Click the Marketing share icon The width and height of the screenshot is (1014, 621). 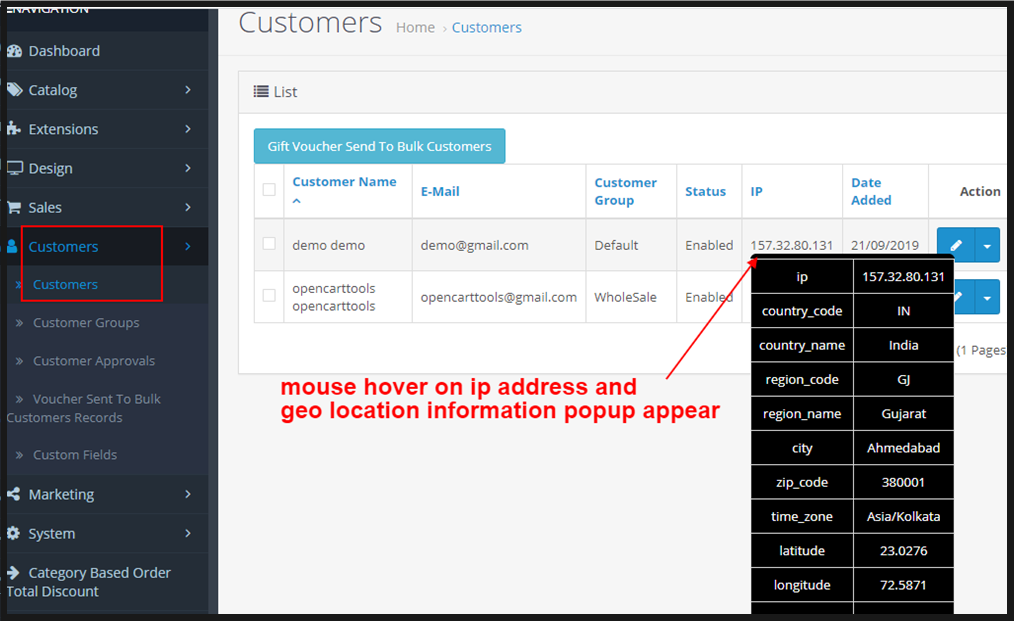(14, 495)
